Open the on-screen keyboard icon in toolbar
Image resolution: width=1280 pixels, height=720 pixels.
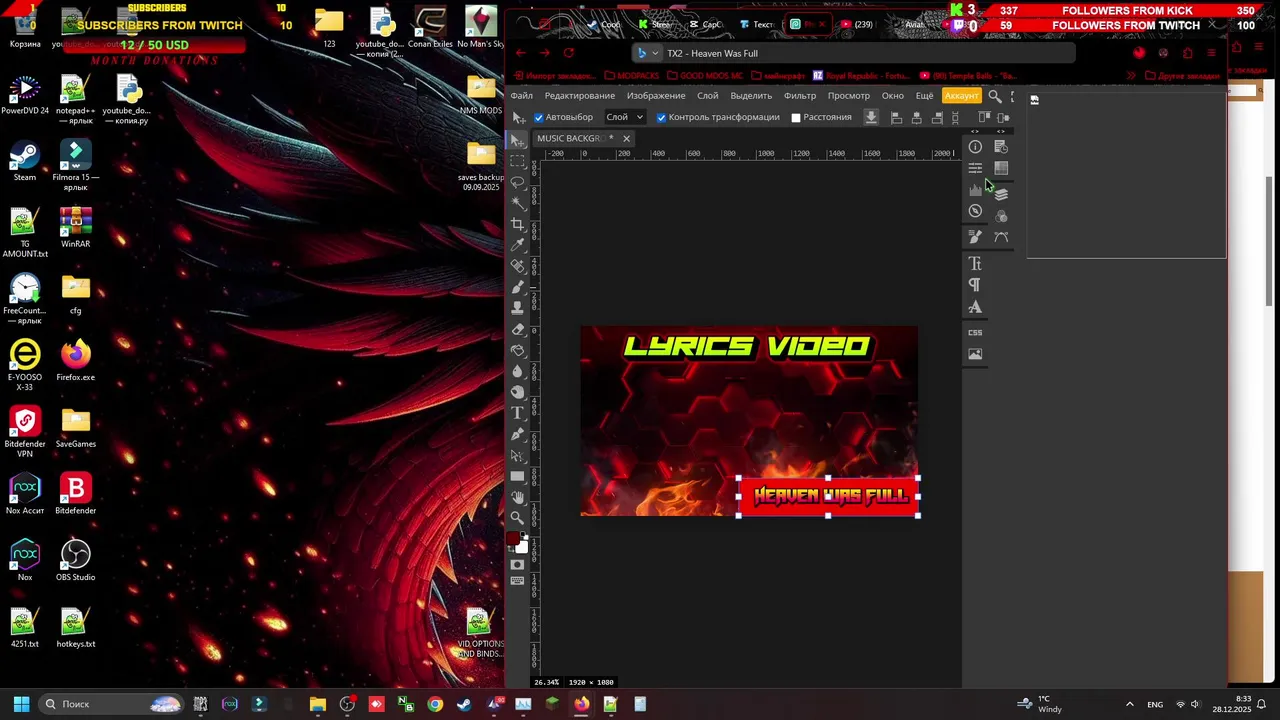(517, 581)
